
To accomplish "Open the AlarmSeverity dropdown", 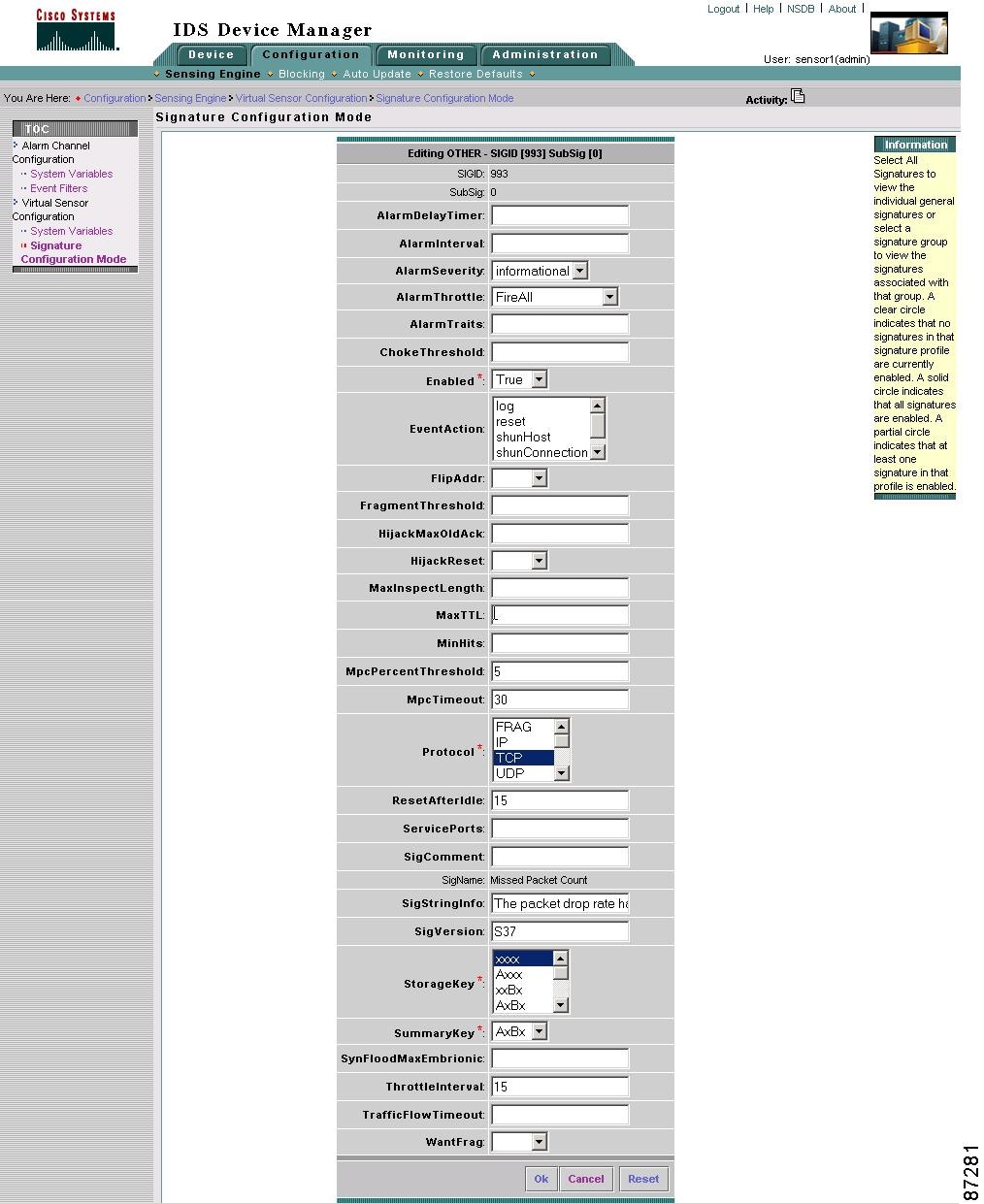I will (x=578, y=270).
